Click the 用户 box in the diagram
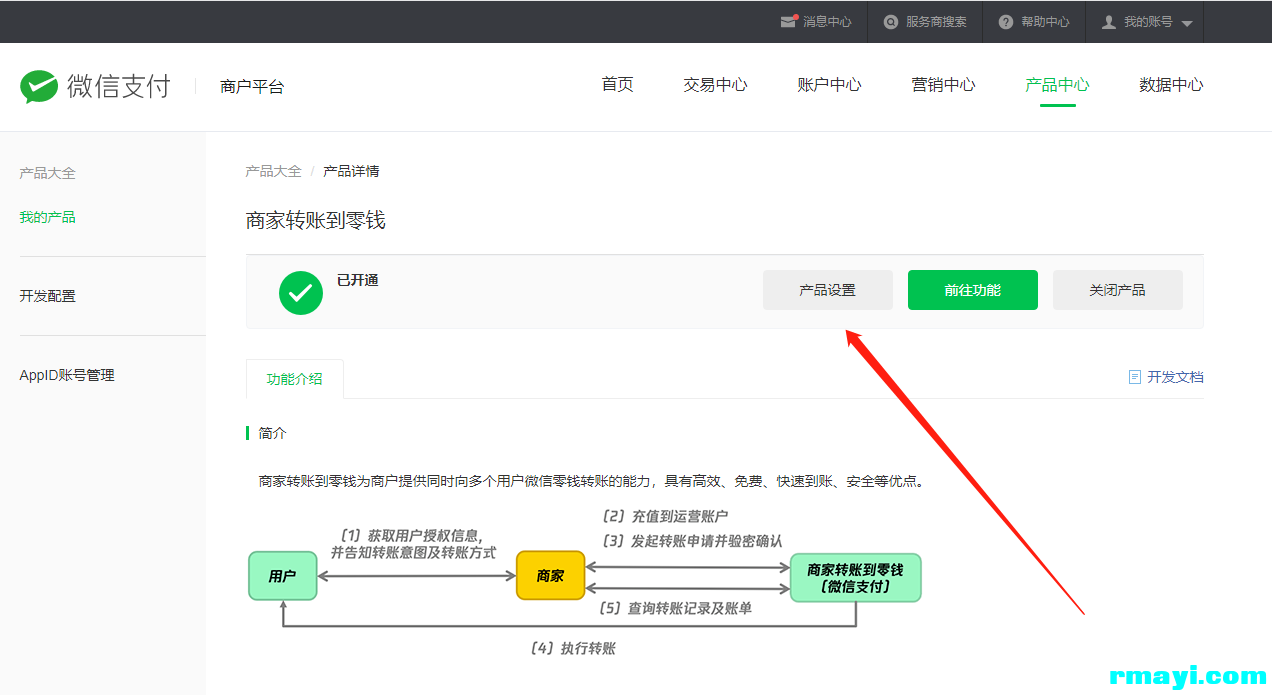Image resolution: width=1272 pixels, height=695 pixels. (x=283, y=576)
